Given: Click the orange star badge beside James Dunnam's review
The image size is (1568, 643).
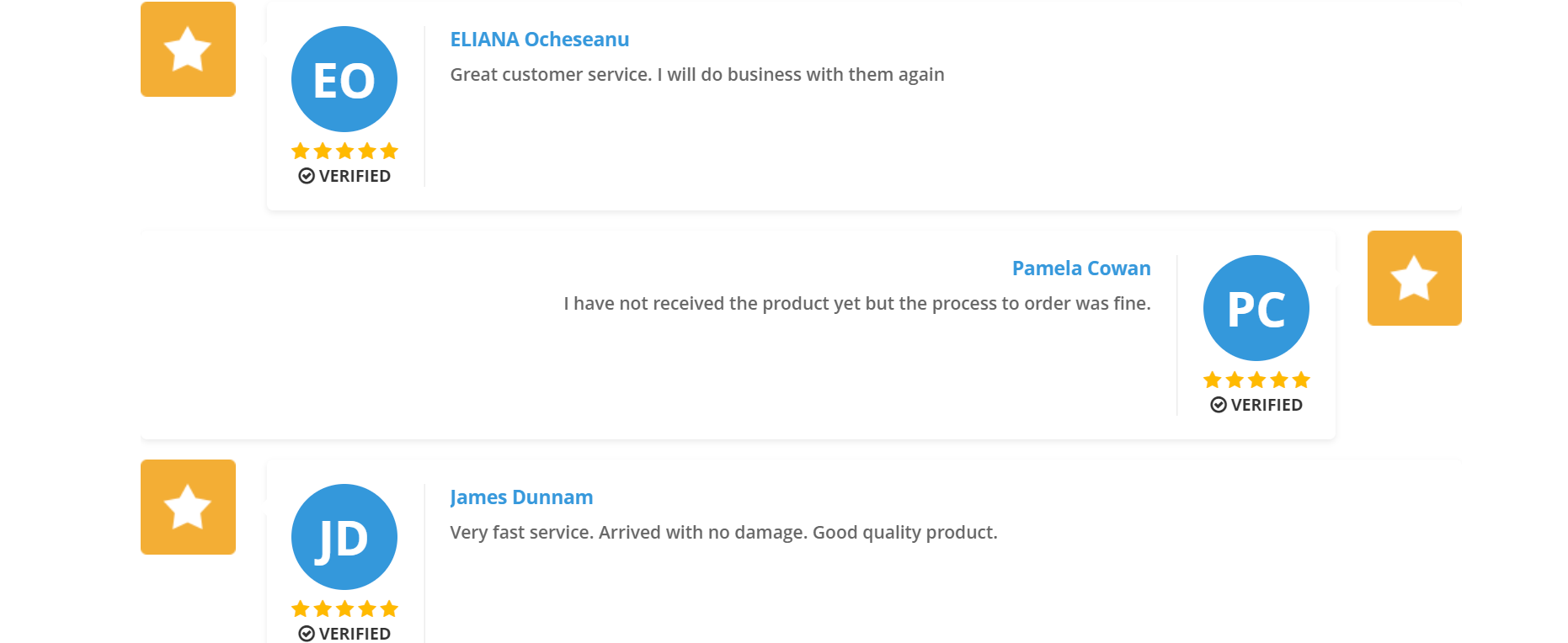Looking at the screenshot, I should (x=188, y=507).
